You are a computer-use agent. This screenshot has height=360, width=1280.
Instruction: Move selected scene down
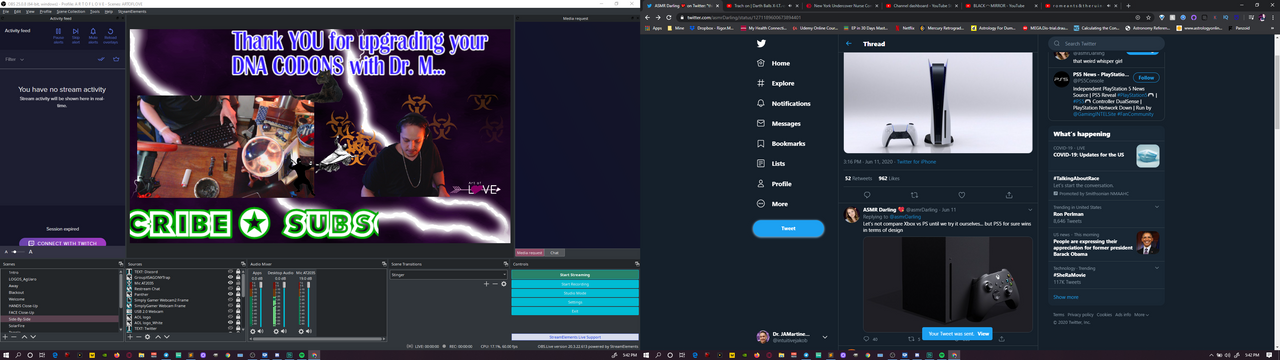coord(33,337)
